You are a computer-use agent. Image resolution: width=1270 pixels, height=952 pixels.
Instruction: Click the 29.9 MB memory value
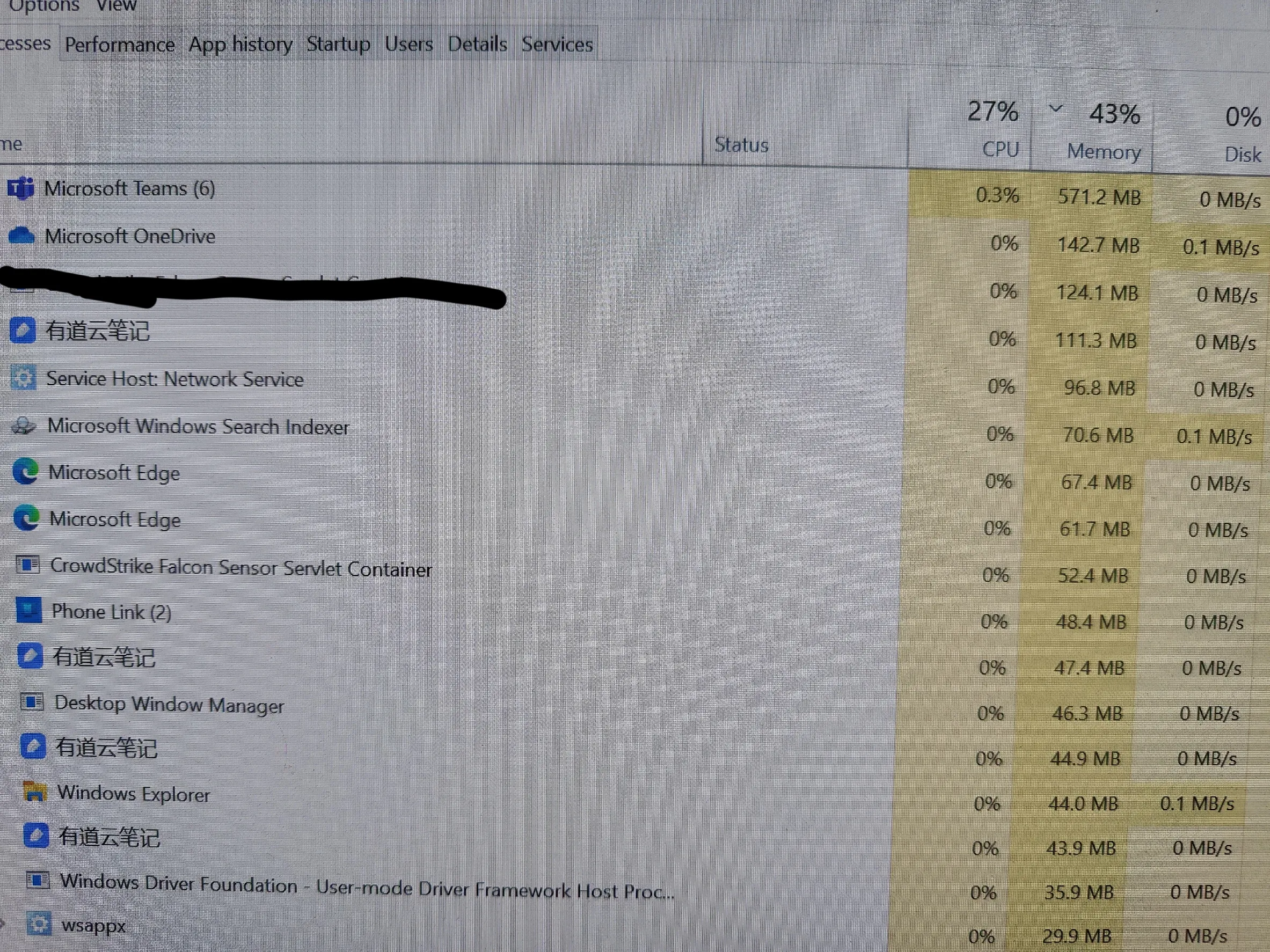pyautogui.click(x=1077, y=936)
